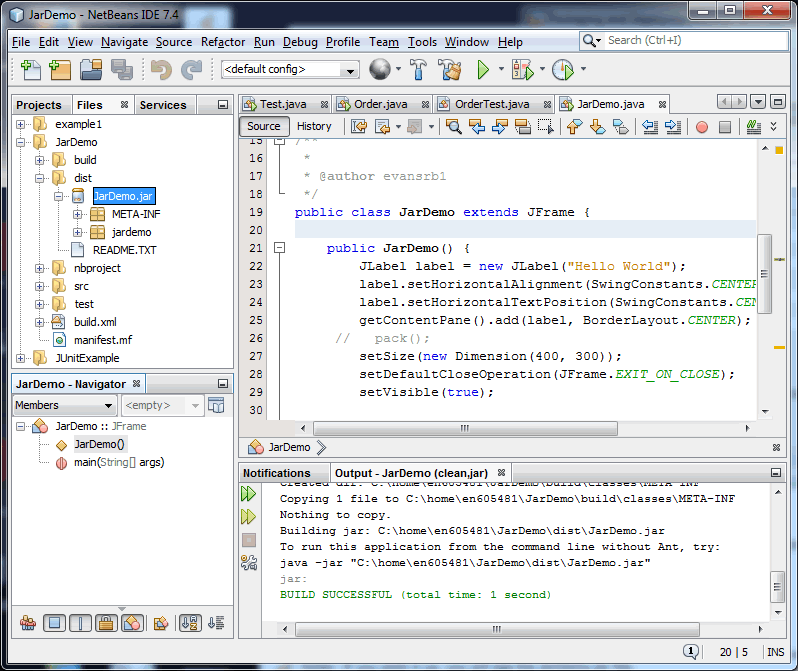Expand the JUnitExample project node
The width and height of the screenshot is (798, 671).
tap(20, 358)
